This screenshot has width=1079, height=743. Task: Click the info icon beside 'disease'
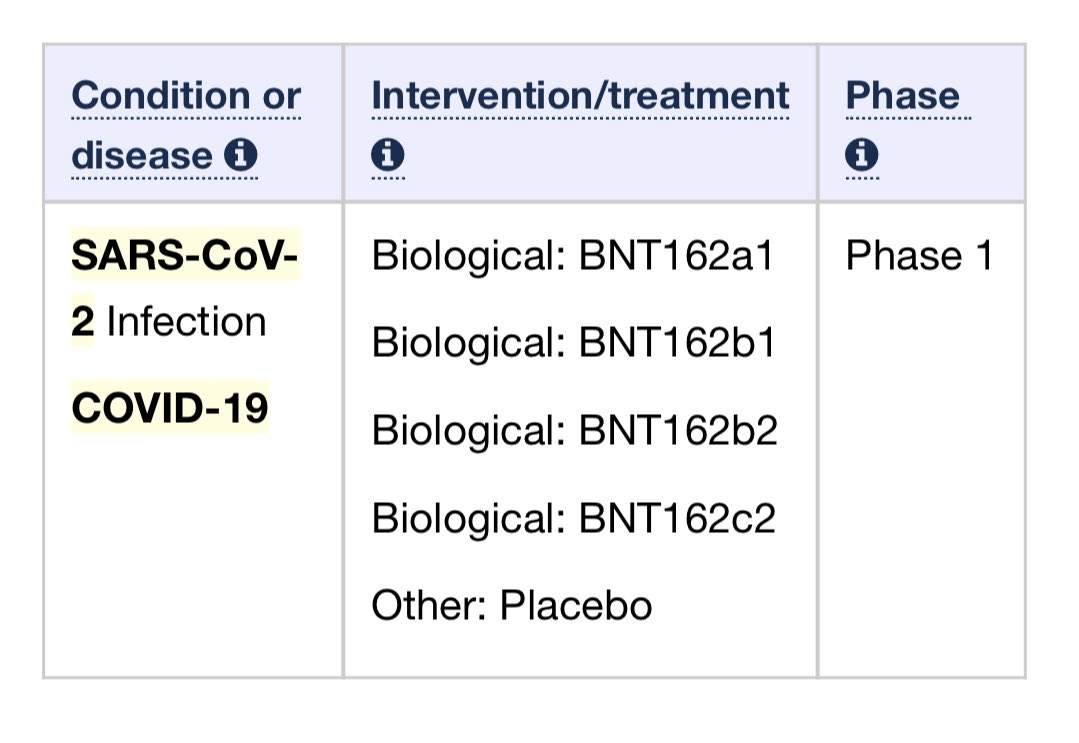click(x=241, y=154)
